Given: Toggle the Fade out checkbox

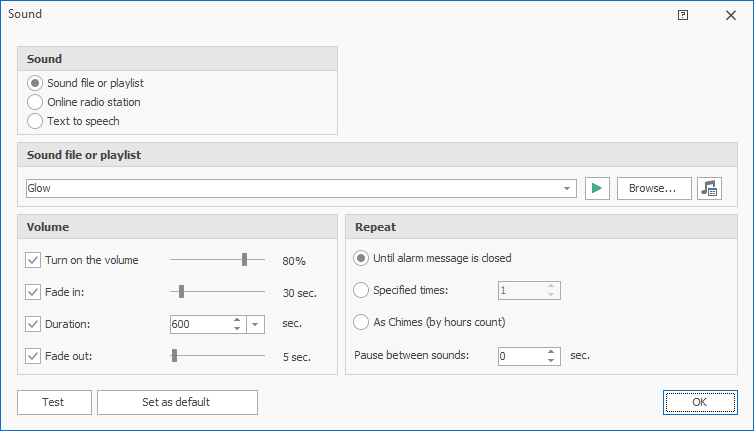Looking at the screenshot, I should click(33, 355).
